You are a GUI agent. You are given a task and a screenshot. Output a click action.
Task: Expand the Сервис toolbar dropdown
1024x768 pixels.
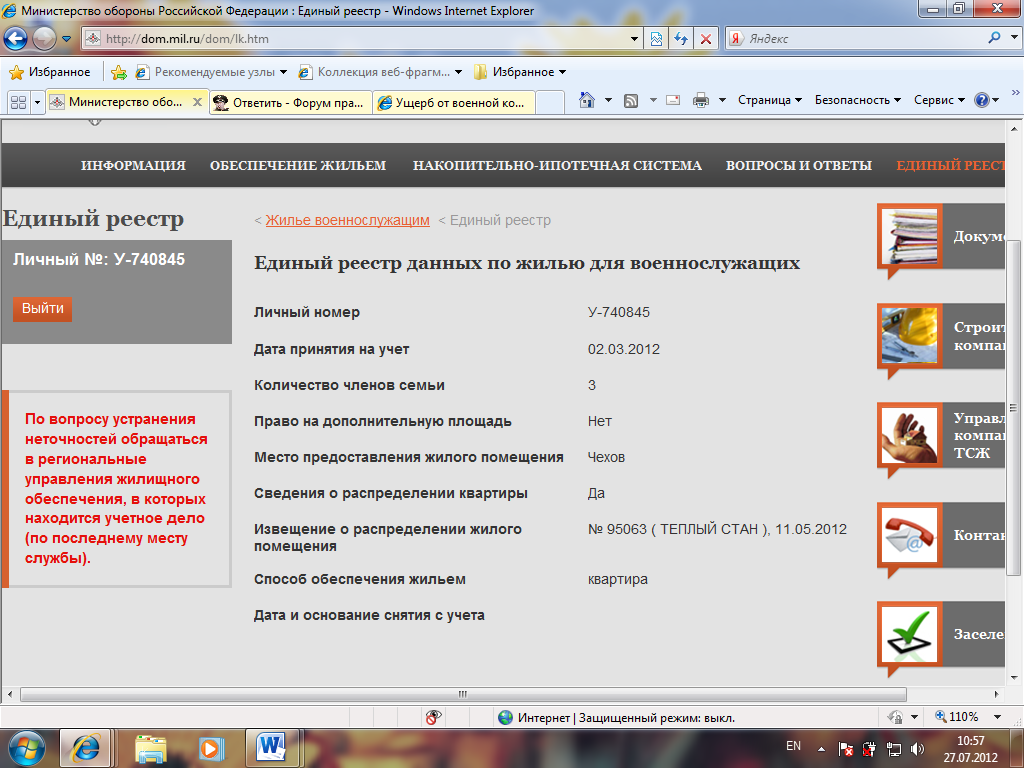(x=939, y=100)
